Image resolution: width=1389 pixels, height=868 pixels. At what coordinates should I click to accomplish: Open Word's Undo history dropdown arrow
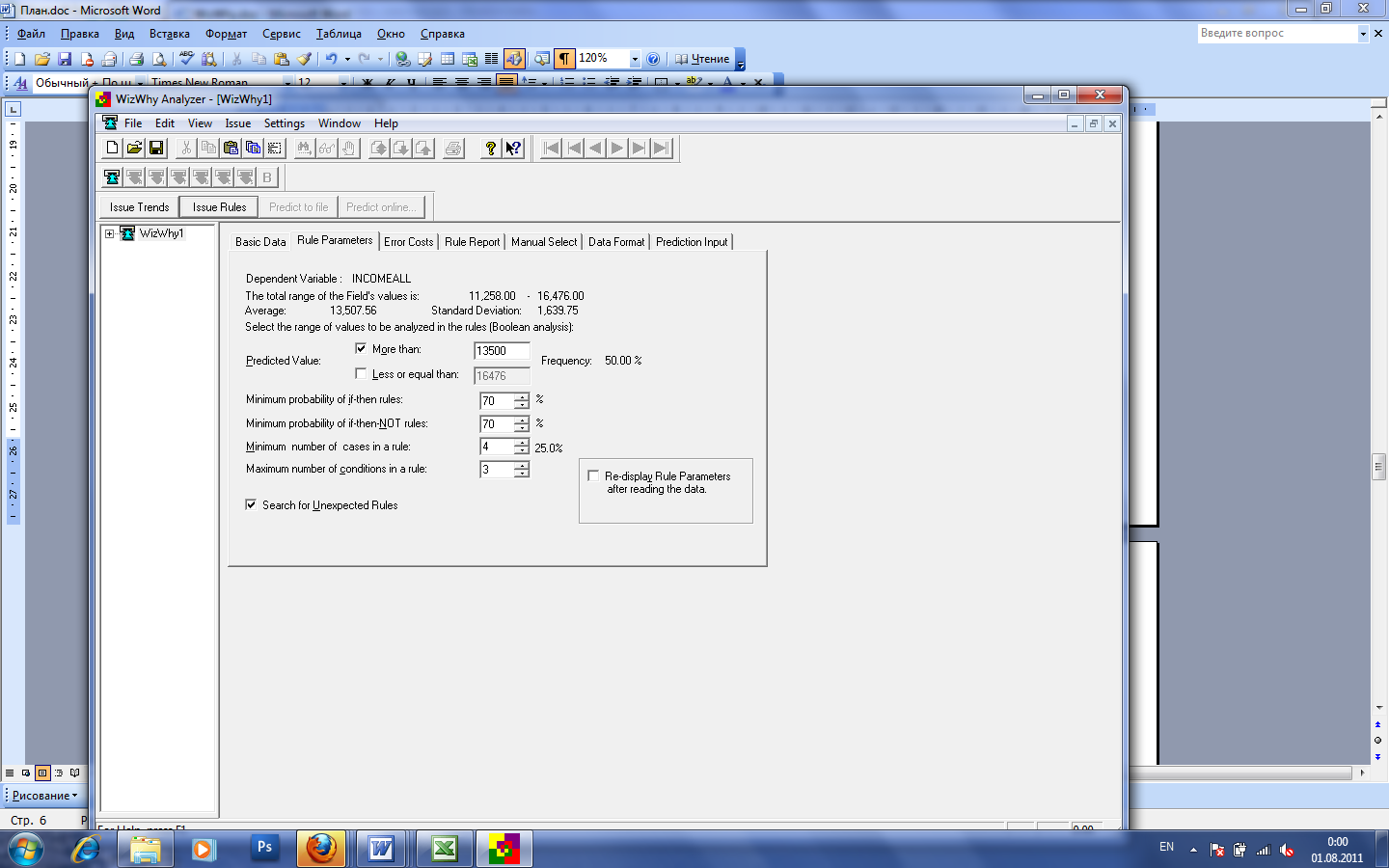pos(347,59)
